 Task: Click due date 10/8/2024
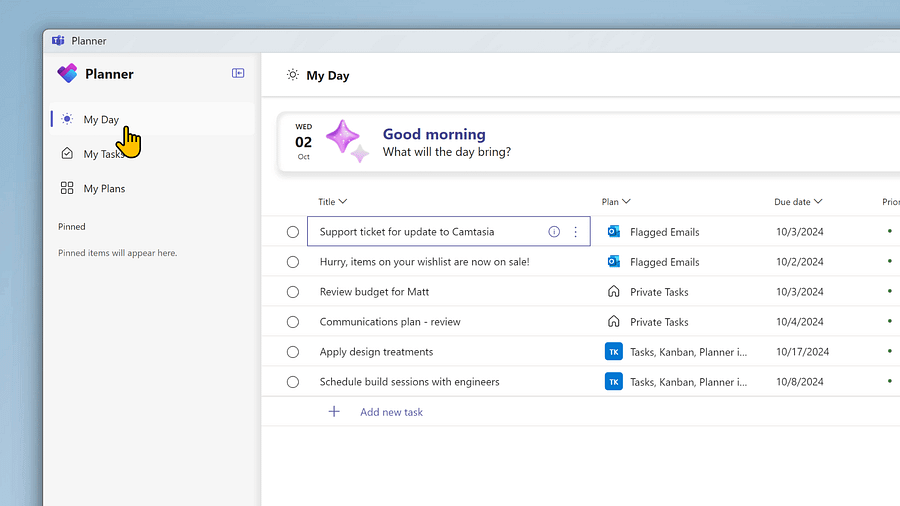pos(800,382)
